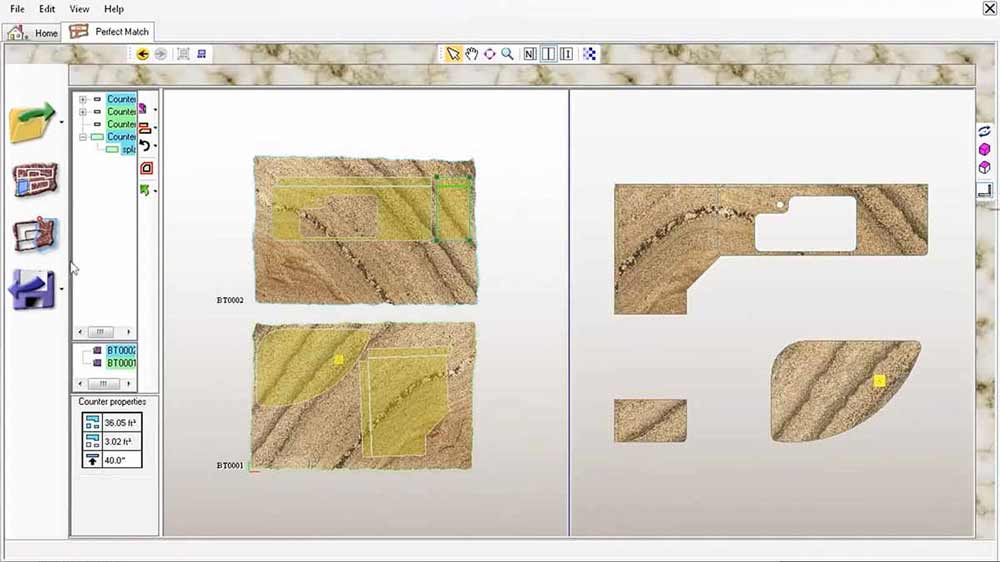Click the blue checkered pattern icon
1000x562 pixels.
[x=589, y=54]
